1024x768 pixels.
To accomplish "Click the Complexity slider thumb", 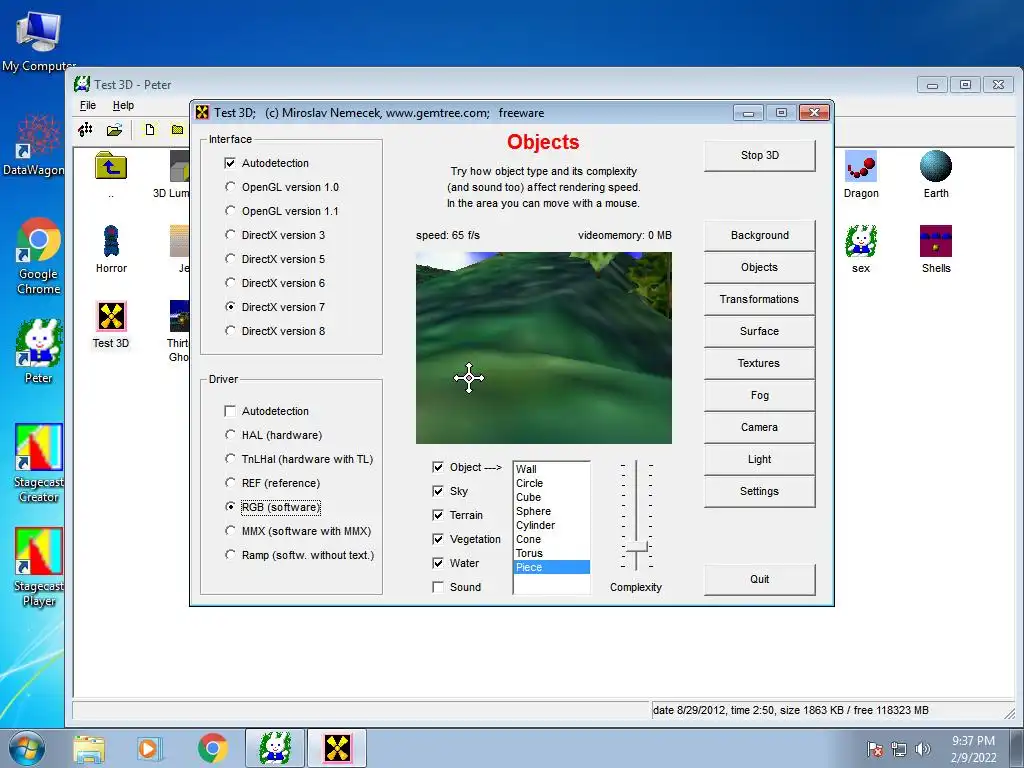I will pyautogui.click(x=637, y=547).
